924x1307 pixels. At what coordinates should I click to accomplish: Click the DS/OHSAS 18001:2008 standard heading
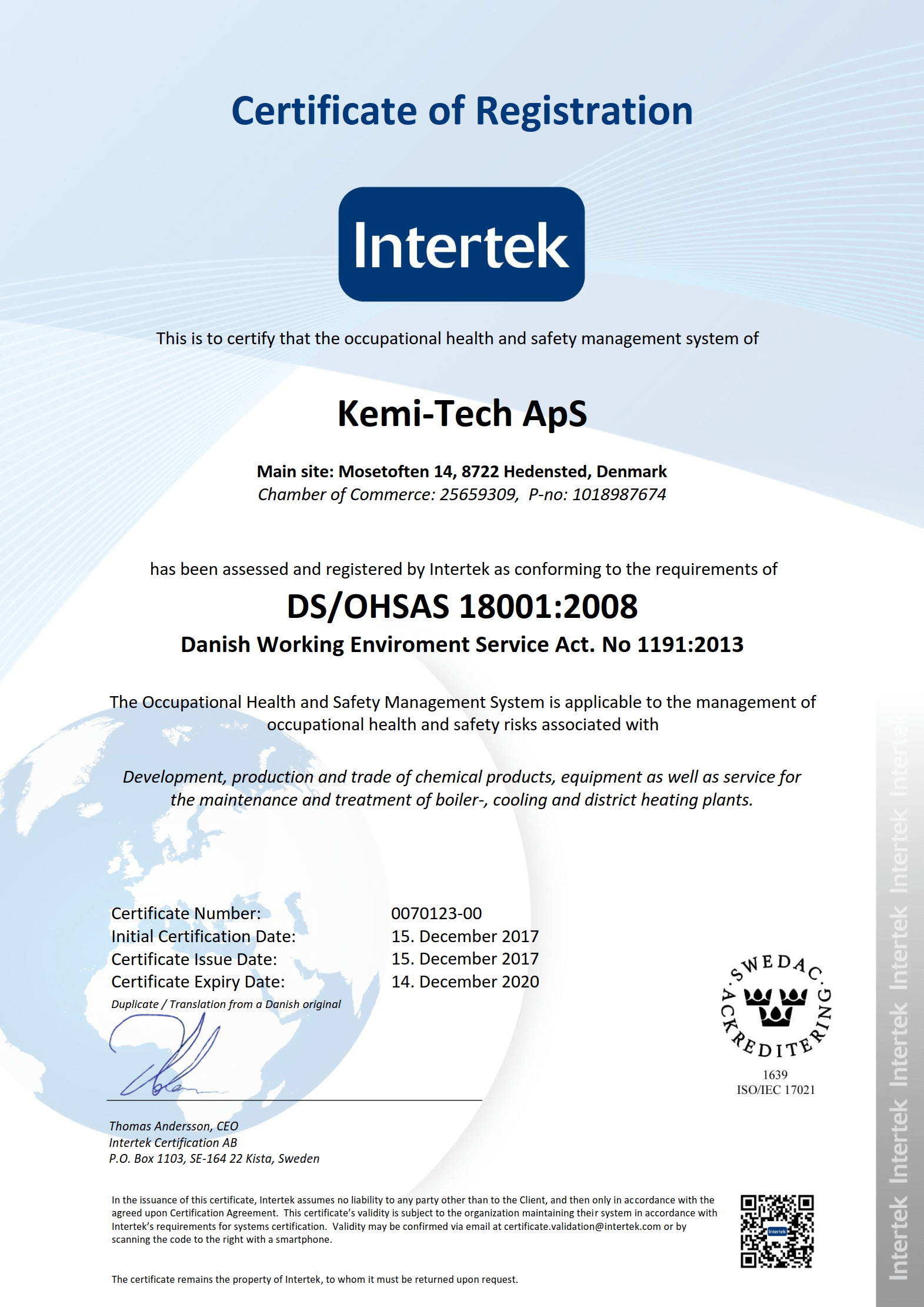click(462, 606)
